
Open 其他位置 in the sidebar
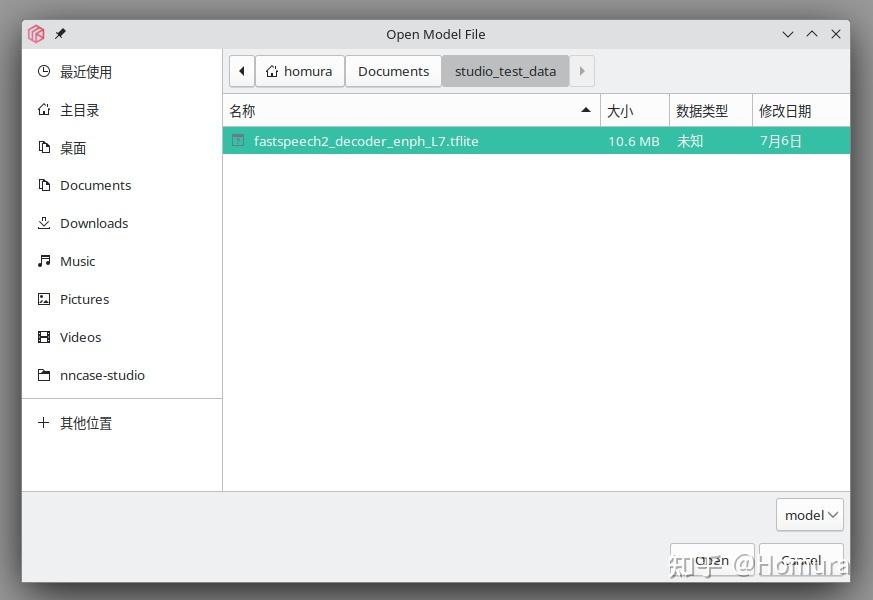[85, 423]
